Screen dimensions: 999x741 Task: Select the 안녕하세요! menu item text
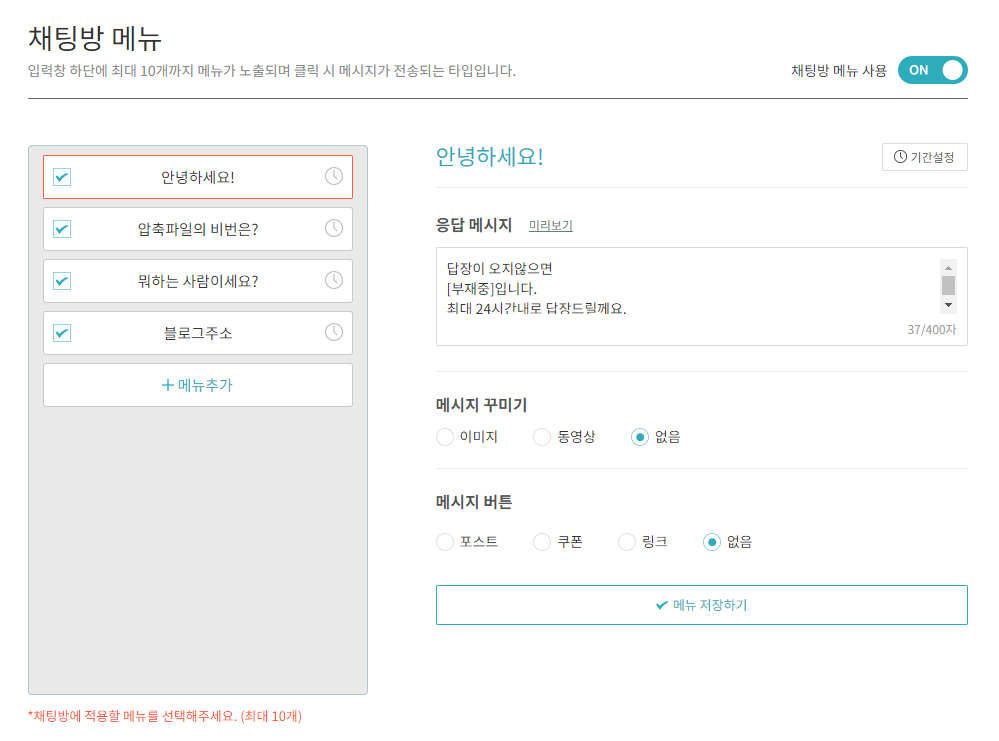click(198, 177)
